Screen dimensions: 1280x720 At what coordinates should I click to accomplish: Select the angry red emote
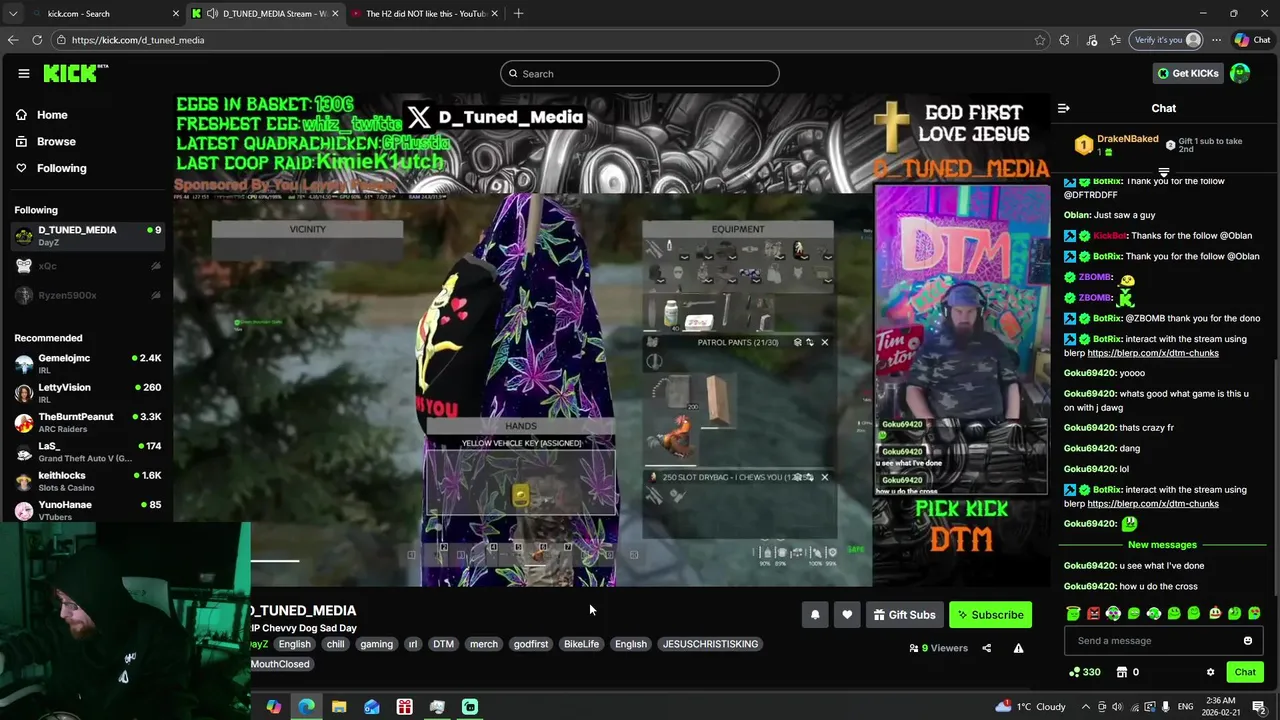pyautogui.click(x=1093, y=613)
